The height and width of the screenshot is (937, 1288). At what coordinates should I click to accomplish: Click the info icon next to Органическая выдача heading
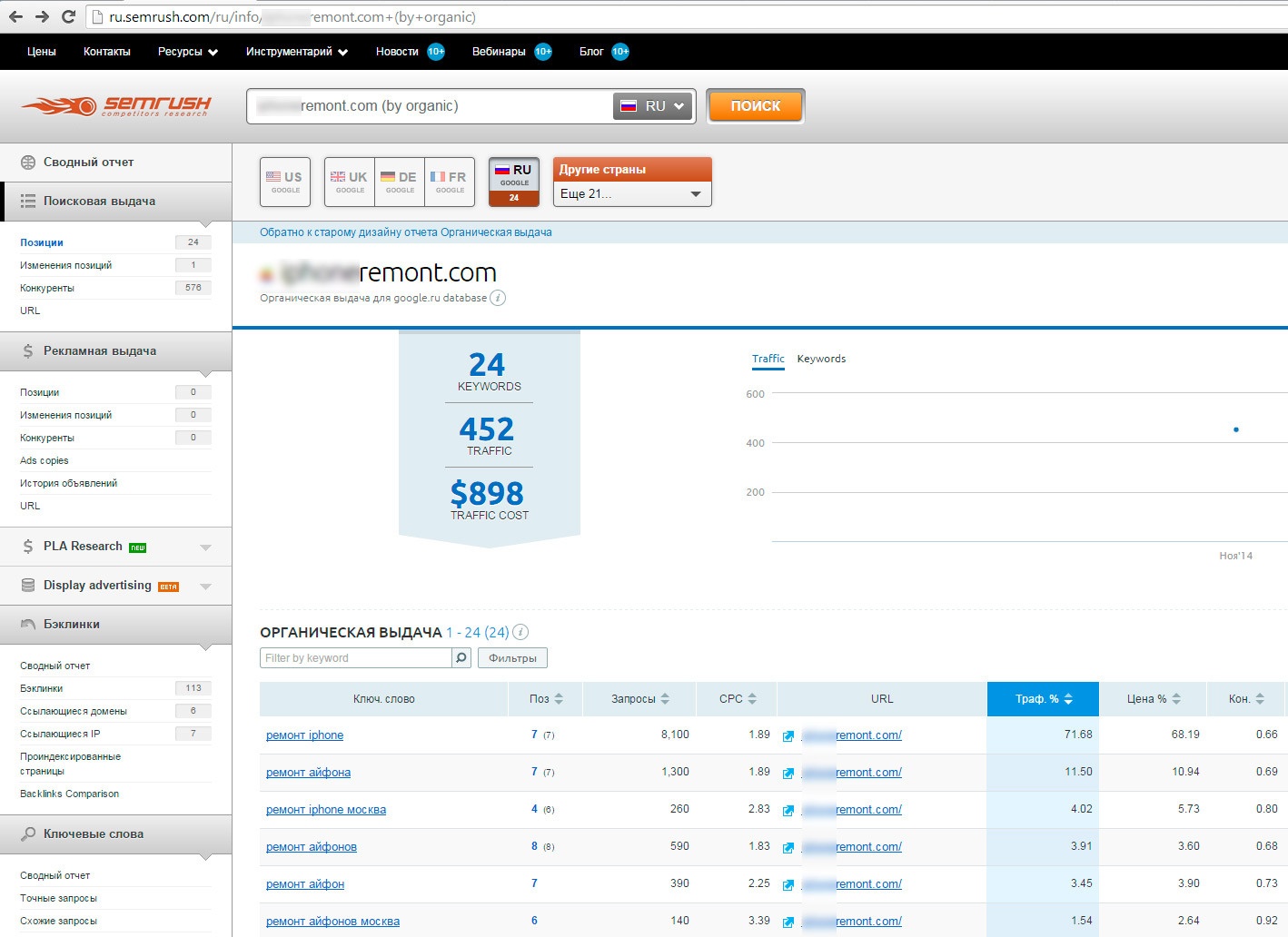pyautogui.click(x=520, y=632)
